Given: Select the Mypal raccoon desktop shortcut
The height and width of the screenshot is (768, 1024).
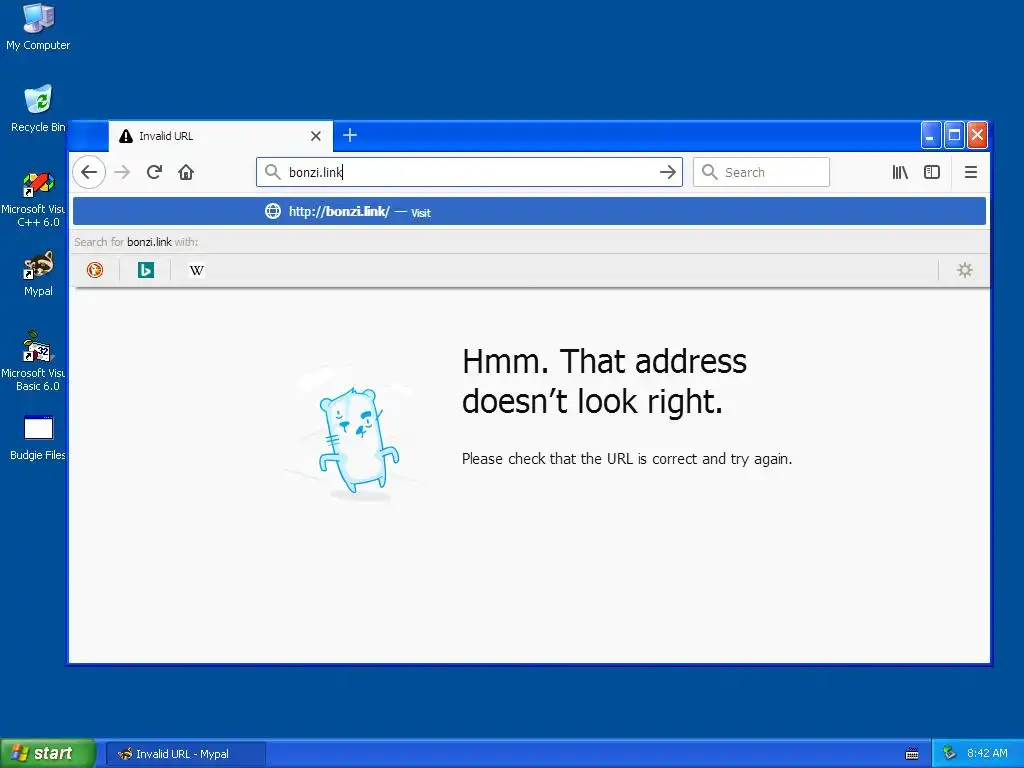Looking at the screenshot, I should [38, 274].
